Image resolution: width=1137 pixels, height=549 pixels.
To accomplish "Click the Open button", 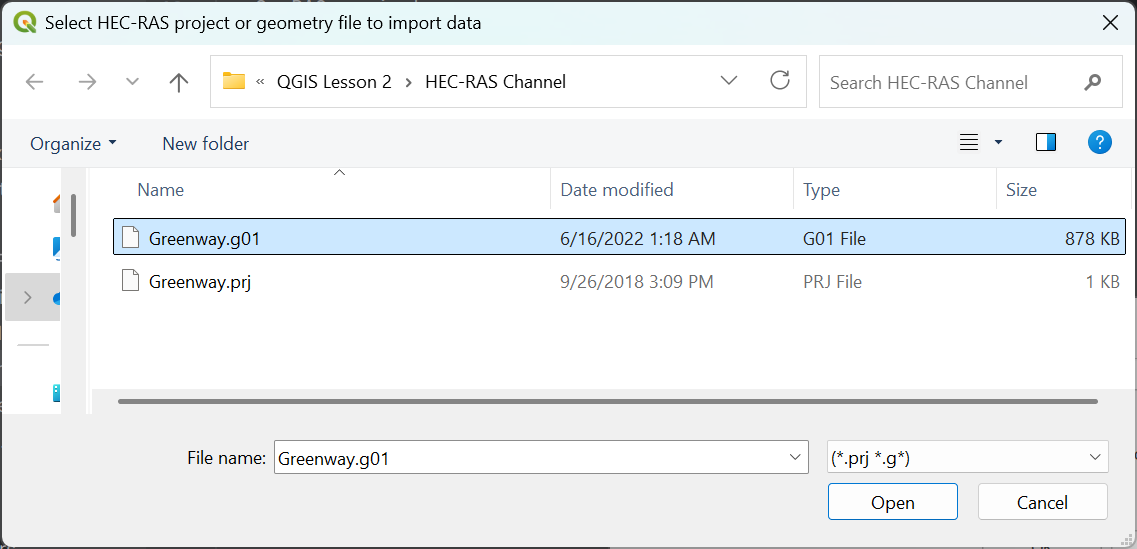I will pyautogui.click(x=892, y=502).
